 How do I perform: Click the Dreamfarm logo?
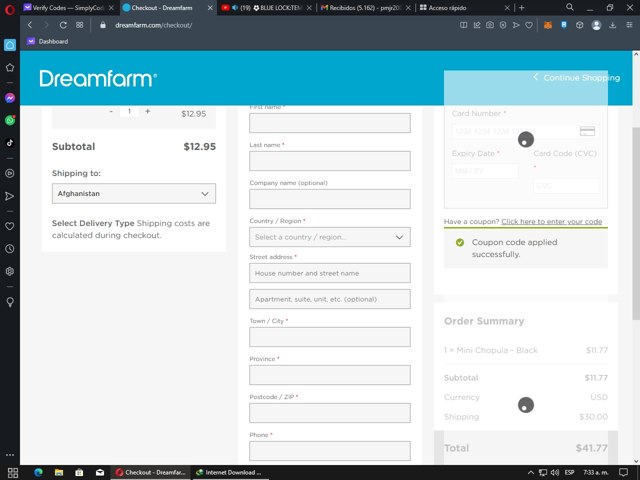[x=98, y=78]
